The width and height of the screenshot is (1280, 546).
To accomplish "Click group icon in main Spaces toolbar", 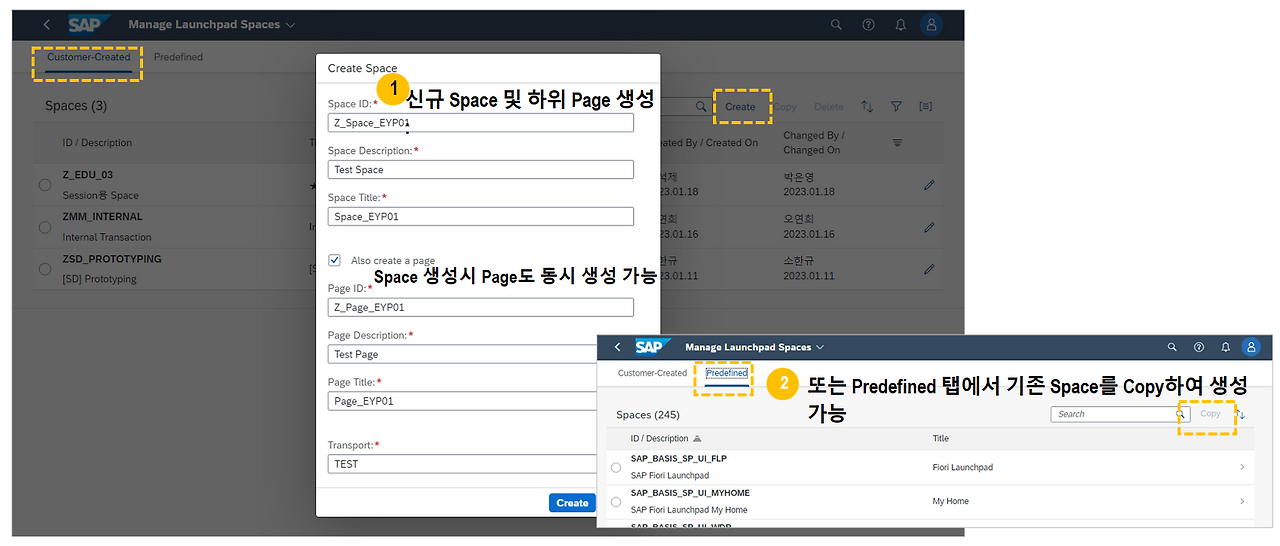I will (926, 106).
